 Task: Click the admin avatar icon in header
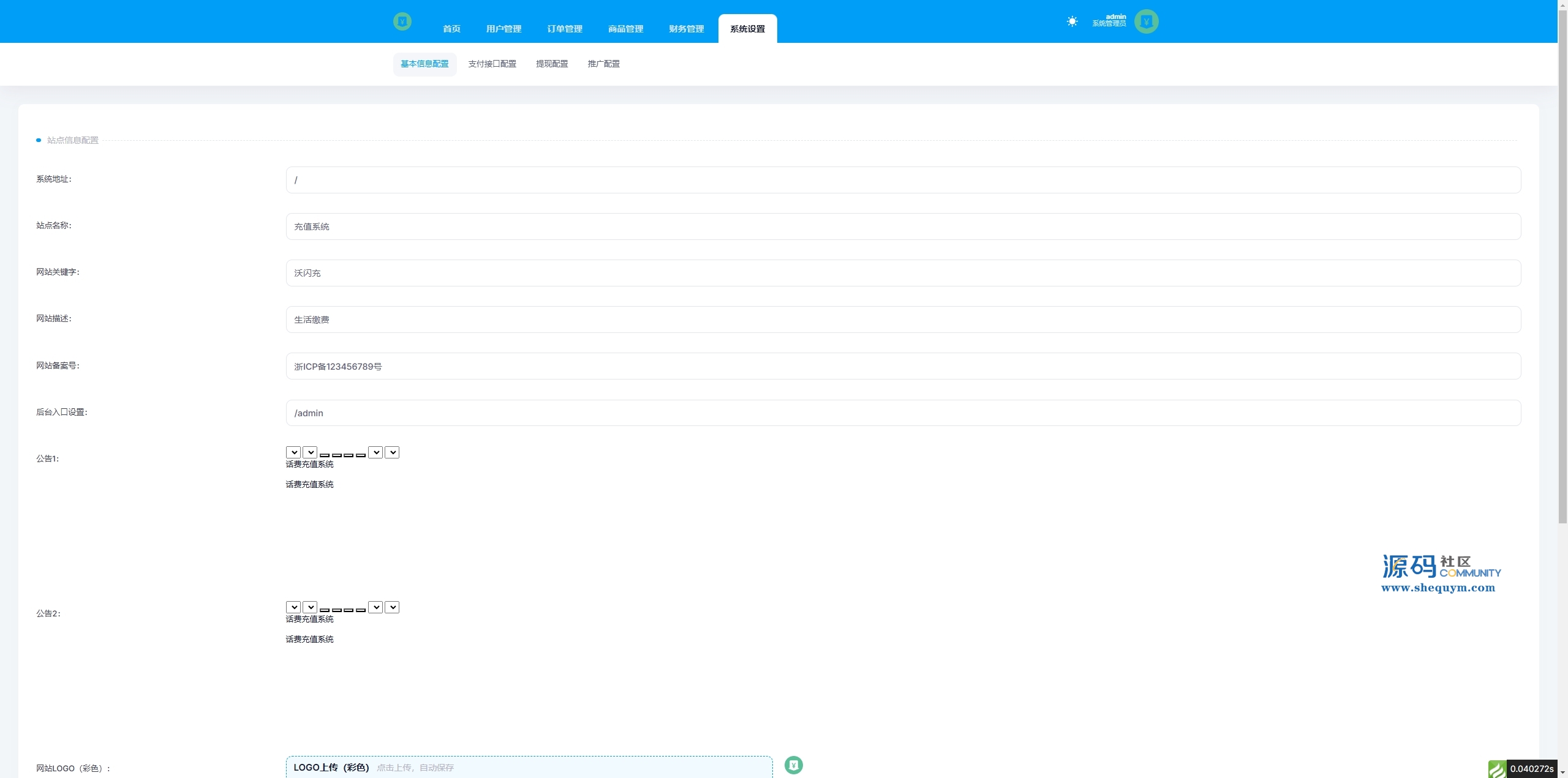[x=1146, y=21]
